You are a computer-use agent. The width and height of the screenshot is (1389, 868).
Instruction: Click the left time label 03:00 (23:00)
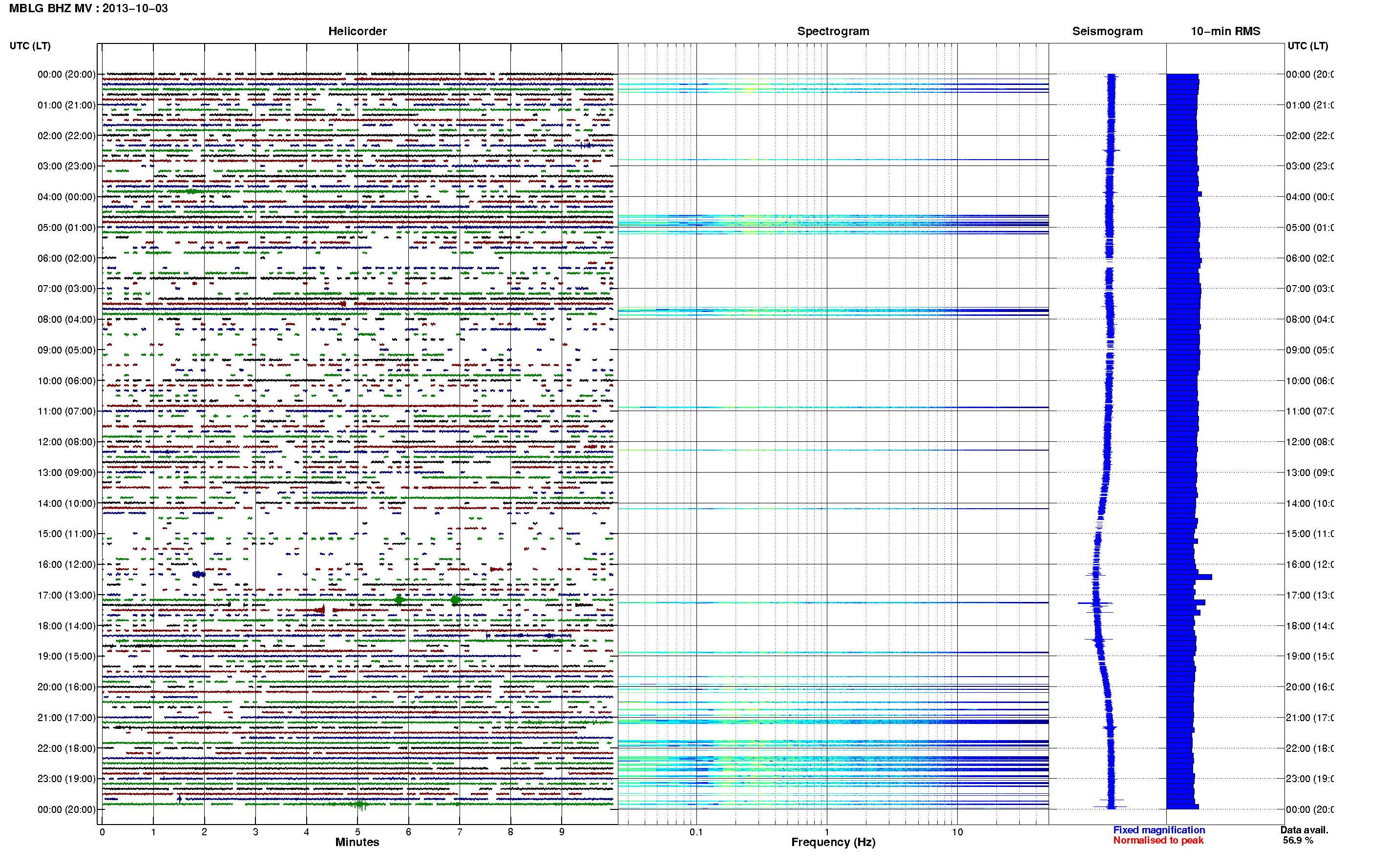tap(66, 166)
